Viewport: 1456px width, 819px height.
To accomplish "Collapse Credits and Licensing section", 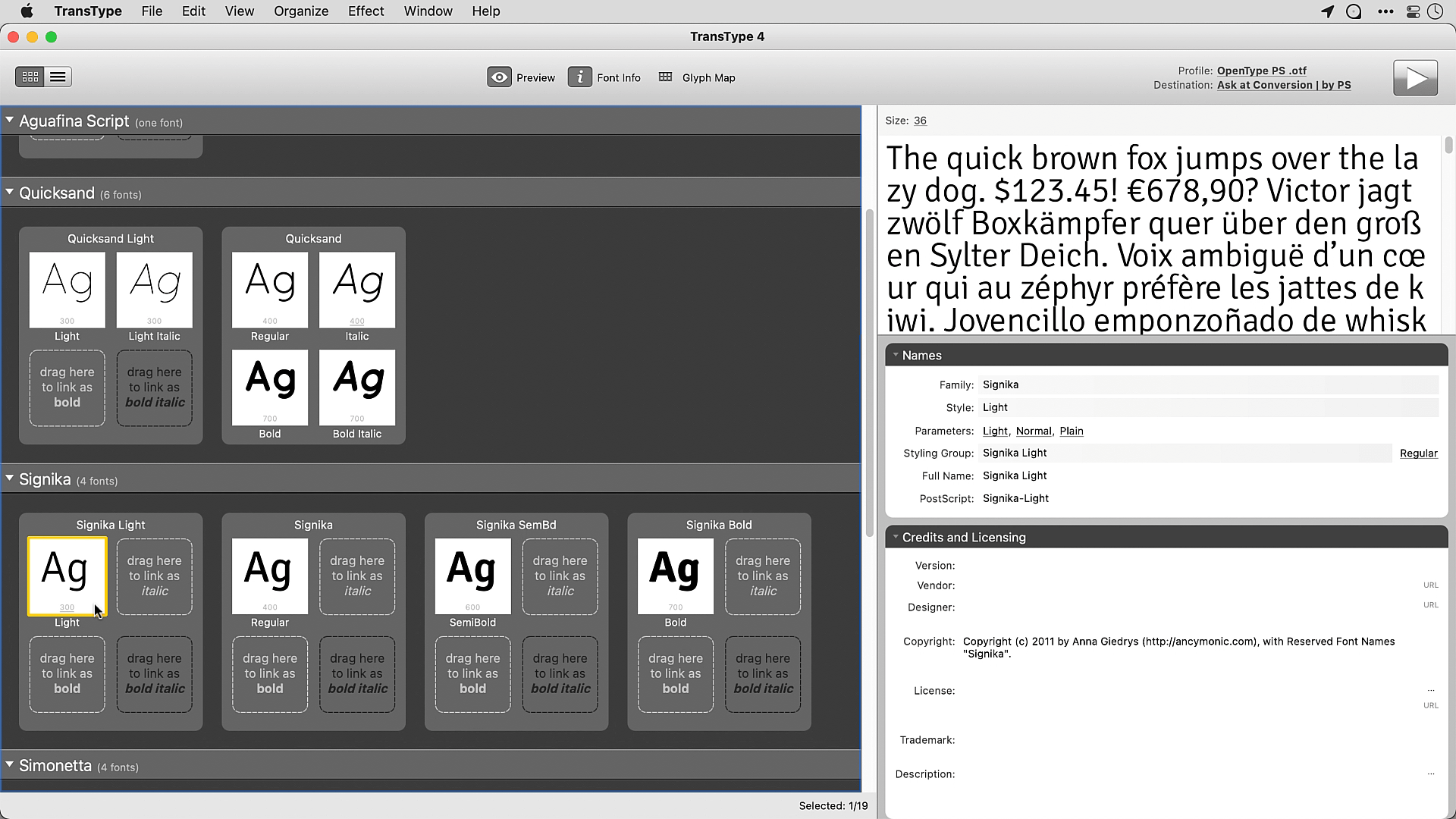I will click(x=896, y=537).
